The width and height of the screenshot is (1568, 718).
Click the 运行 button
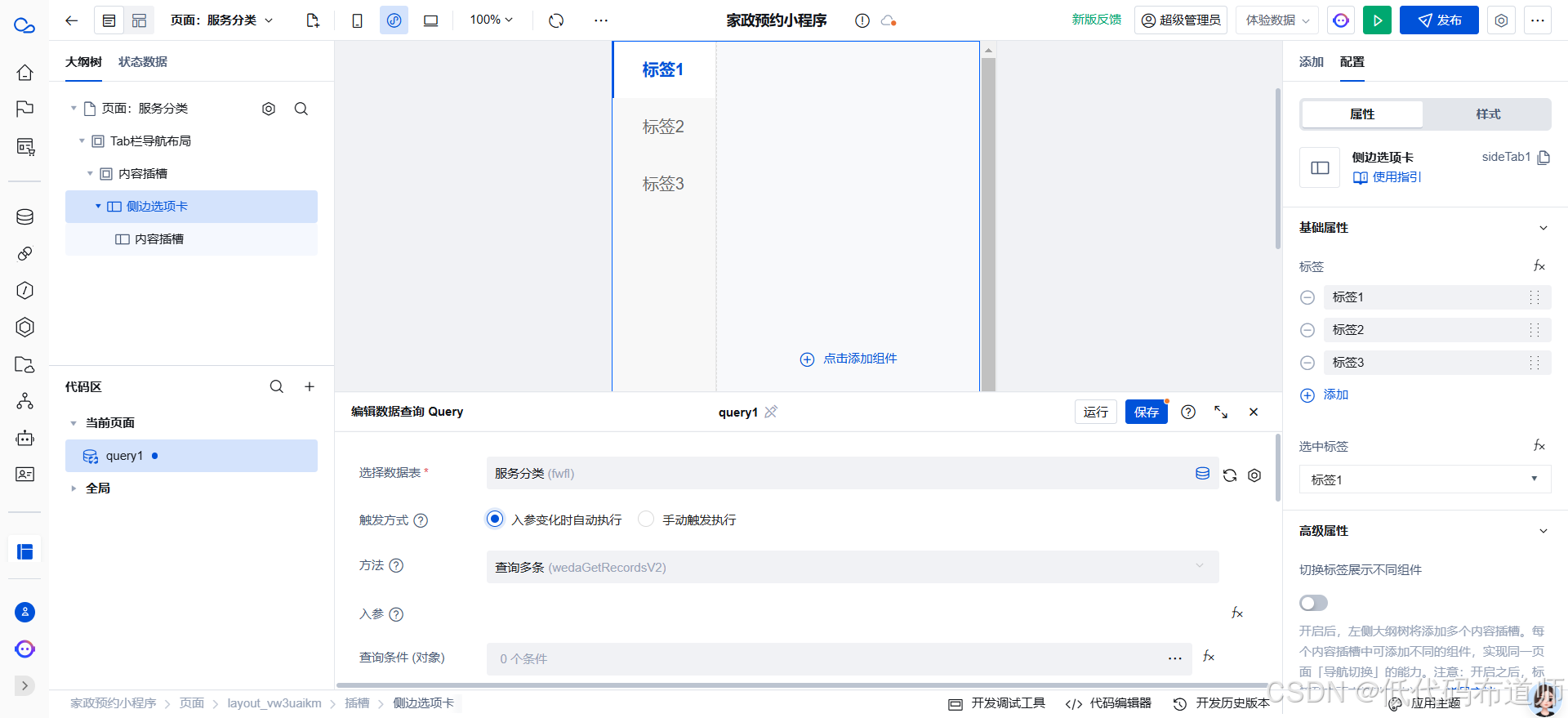point(1096,412)
